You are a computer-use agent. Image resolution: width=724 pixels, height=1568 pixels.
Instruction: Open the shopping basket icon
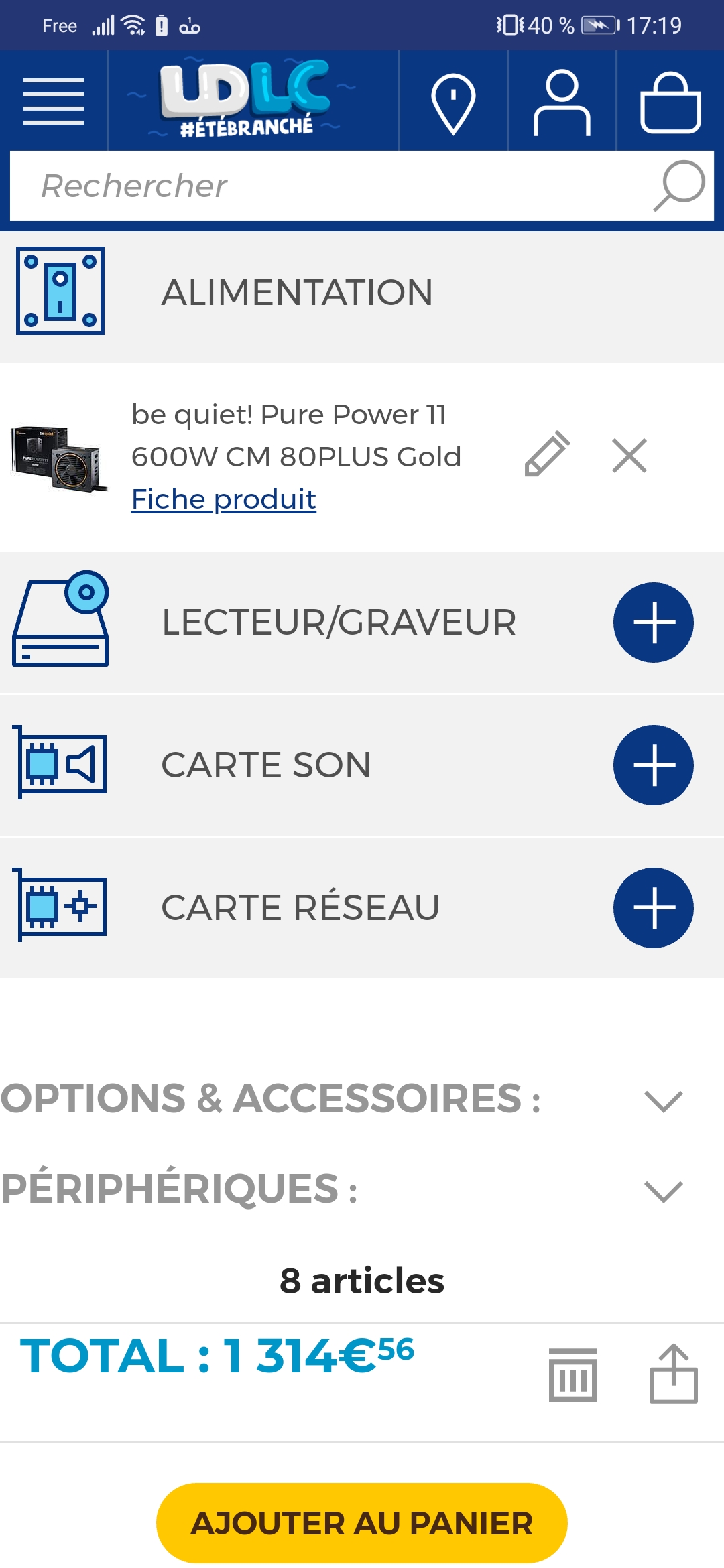tap(670, 103)
